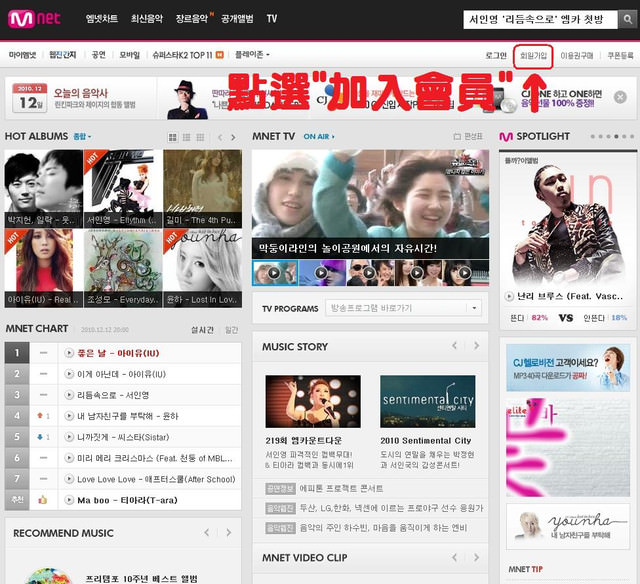Open 쿠폰등록 link
640x584 pixels.
[620, 56]
